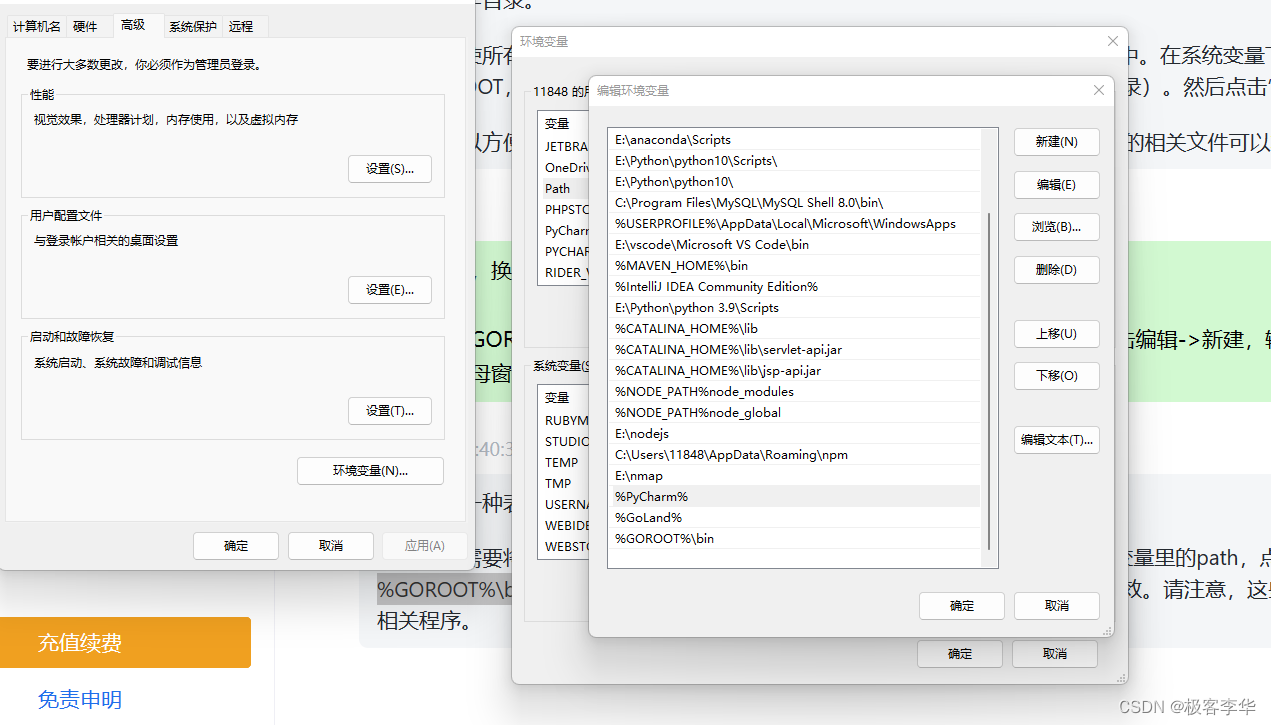Viewport: 1271px width, 725px height.
Task: Switch to System Protection (系统保护) tab
Action: coord(193,27)
